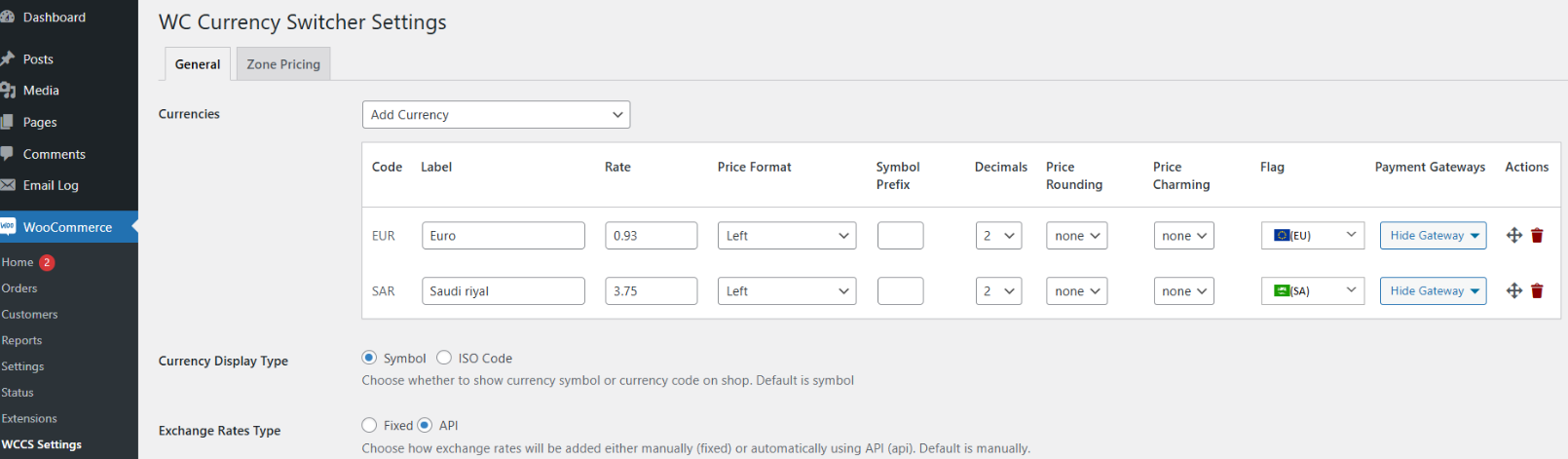Choose API exchange rates type
1568x459 pixels.
point(425,425)
